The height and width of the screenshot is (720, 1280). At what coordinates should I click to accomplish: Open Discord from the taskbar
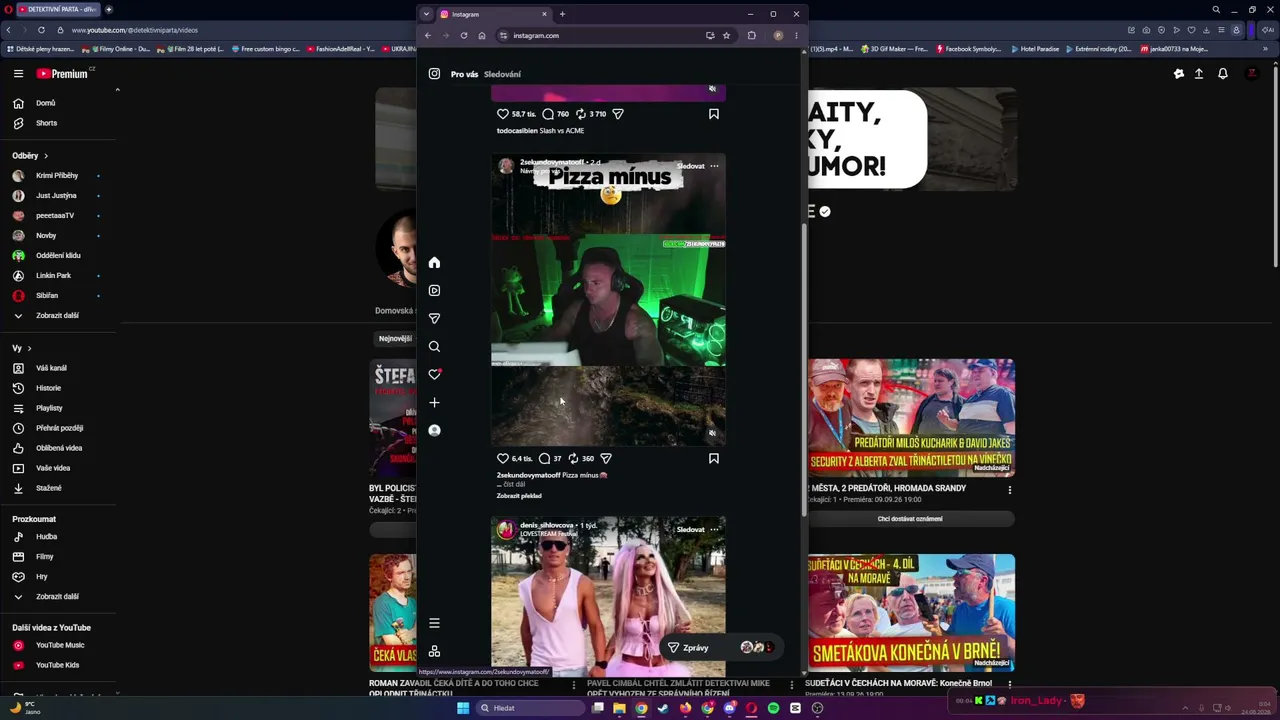click(x=729, y=708)
